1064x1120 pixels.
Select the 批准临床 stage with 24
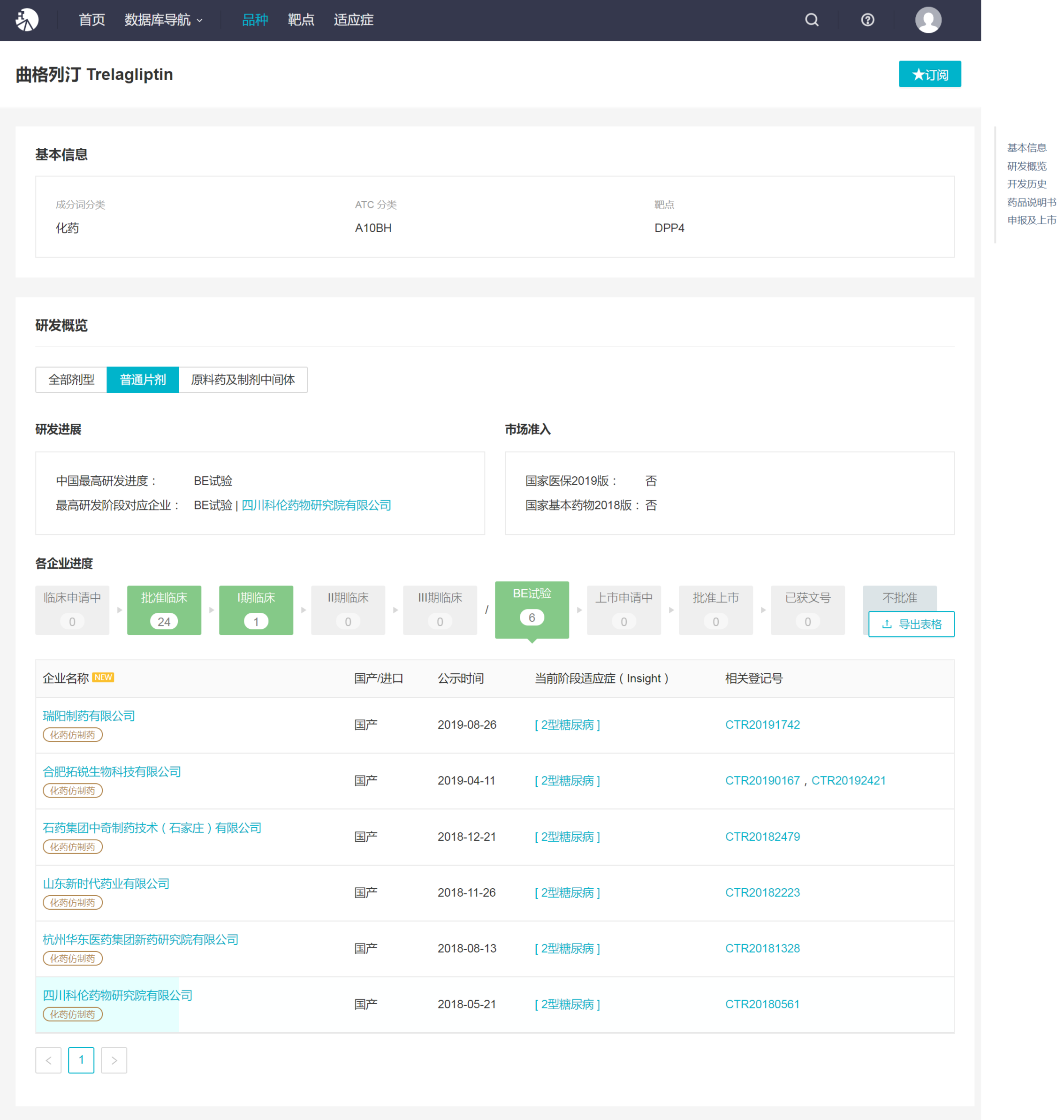[x=164, y=610]
